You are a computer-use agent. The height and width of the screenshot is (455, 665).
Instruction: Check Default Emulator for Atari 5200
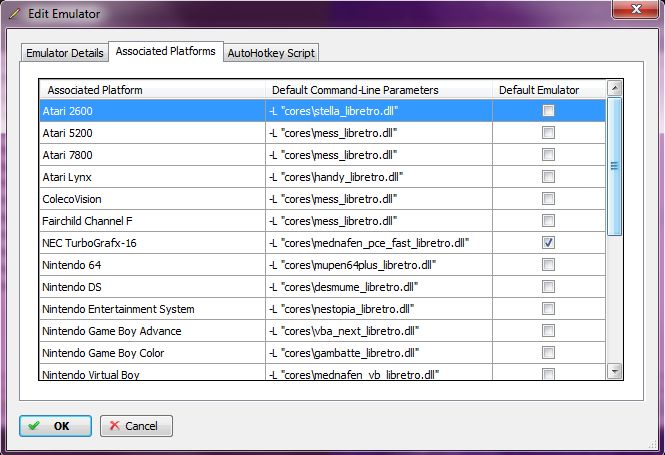pyautogui.click(x=548, y=133)
